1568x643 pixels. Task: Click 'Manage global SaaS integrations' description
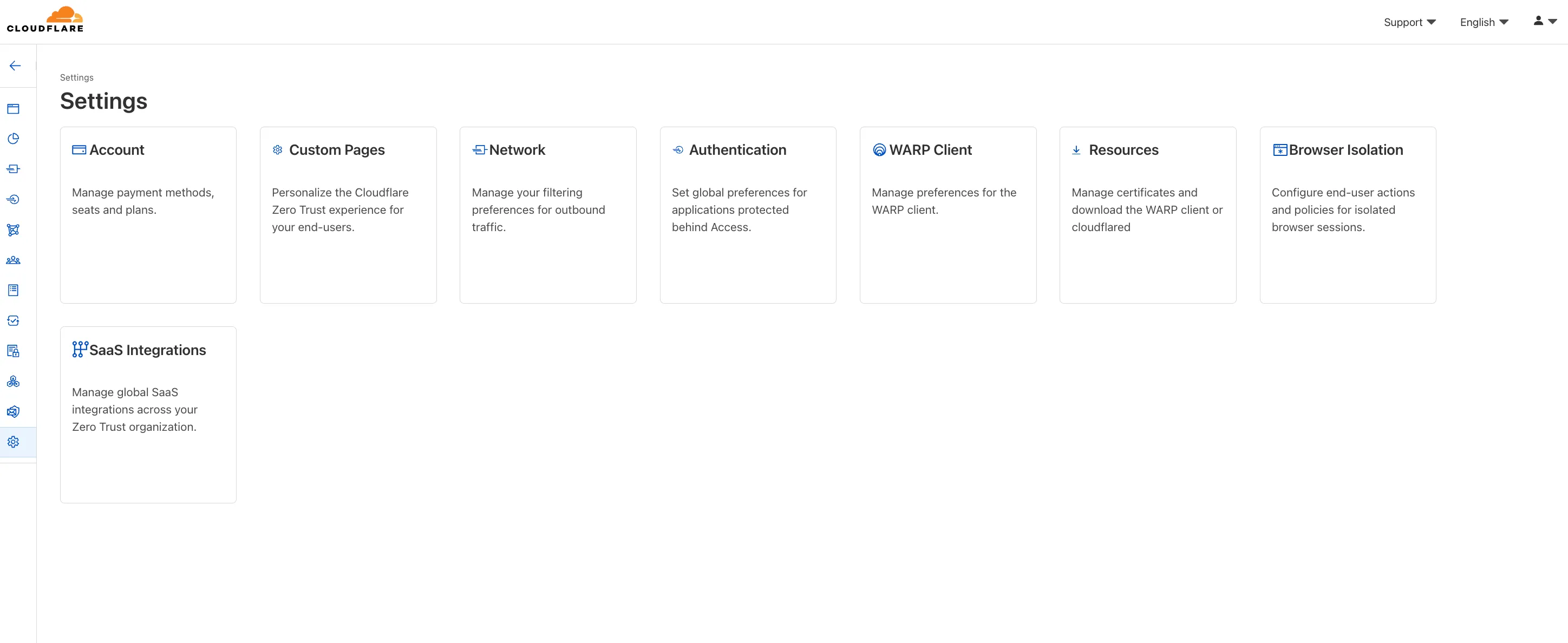pos(134,409)
